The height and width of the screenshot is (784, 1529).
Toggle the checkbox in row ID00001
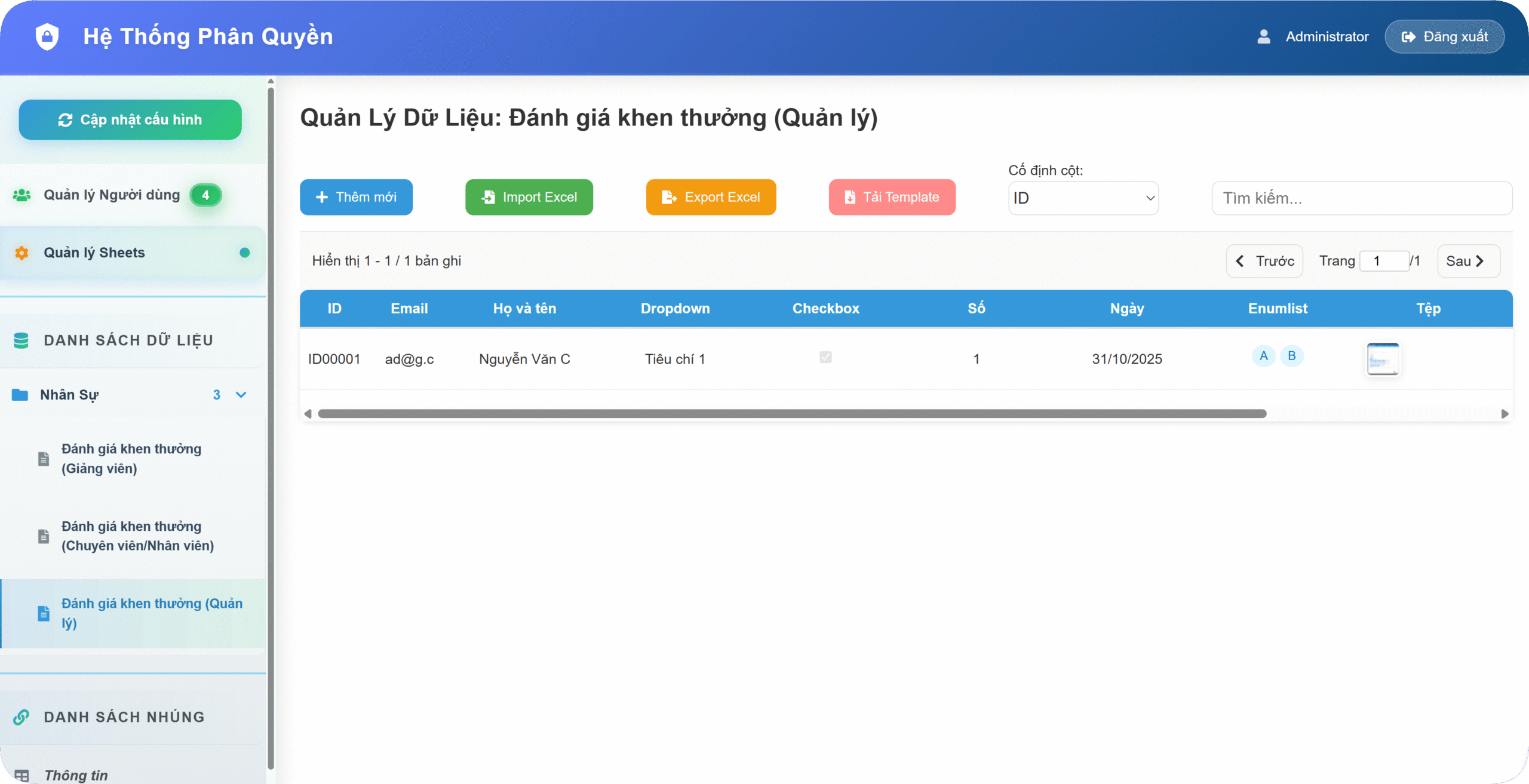(825, 357)
